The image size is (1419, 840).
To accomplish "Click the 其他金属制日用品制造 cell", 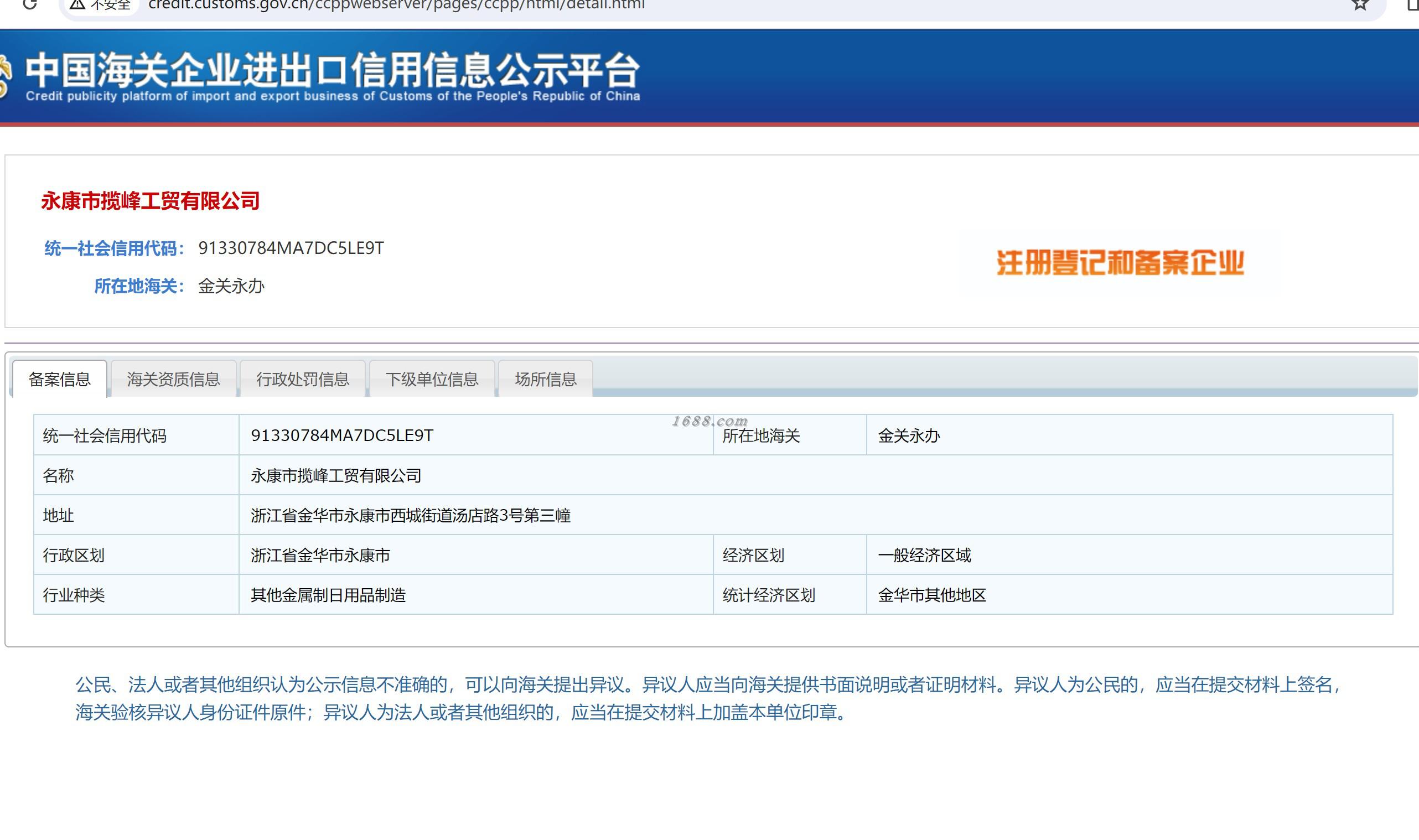I will coord(476,594).
